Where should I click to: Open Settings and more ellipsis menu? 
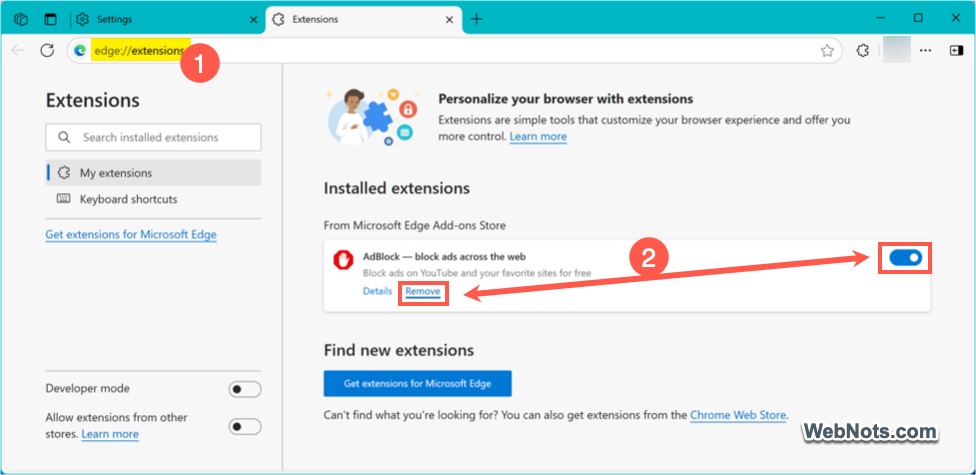[926, 51]
